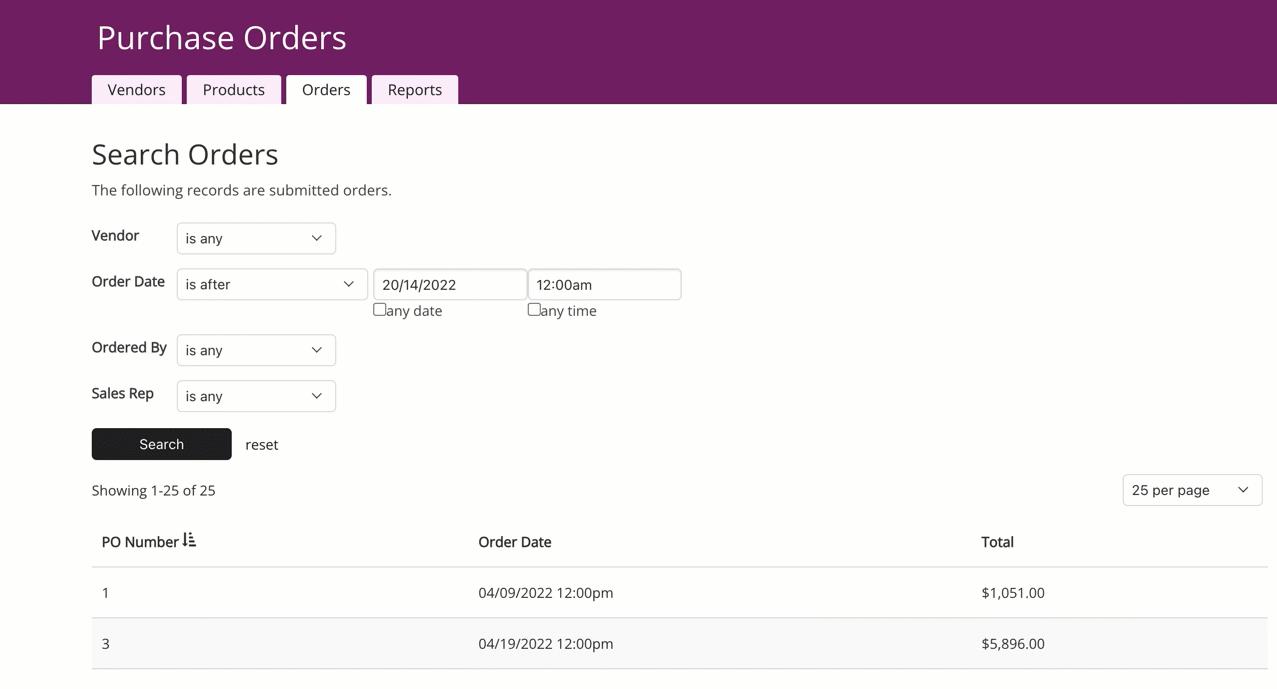Enable the any time checkbox
Image resolution: width=1277 pixels, height=689 pixels.
[x=534, y=310]
